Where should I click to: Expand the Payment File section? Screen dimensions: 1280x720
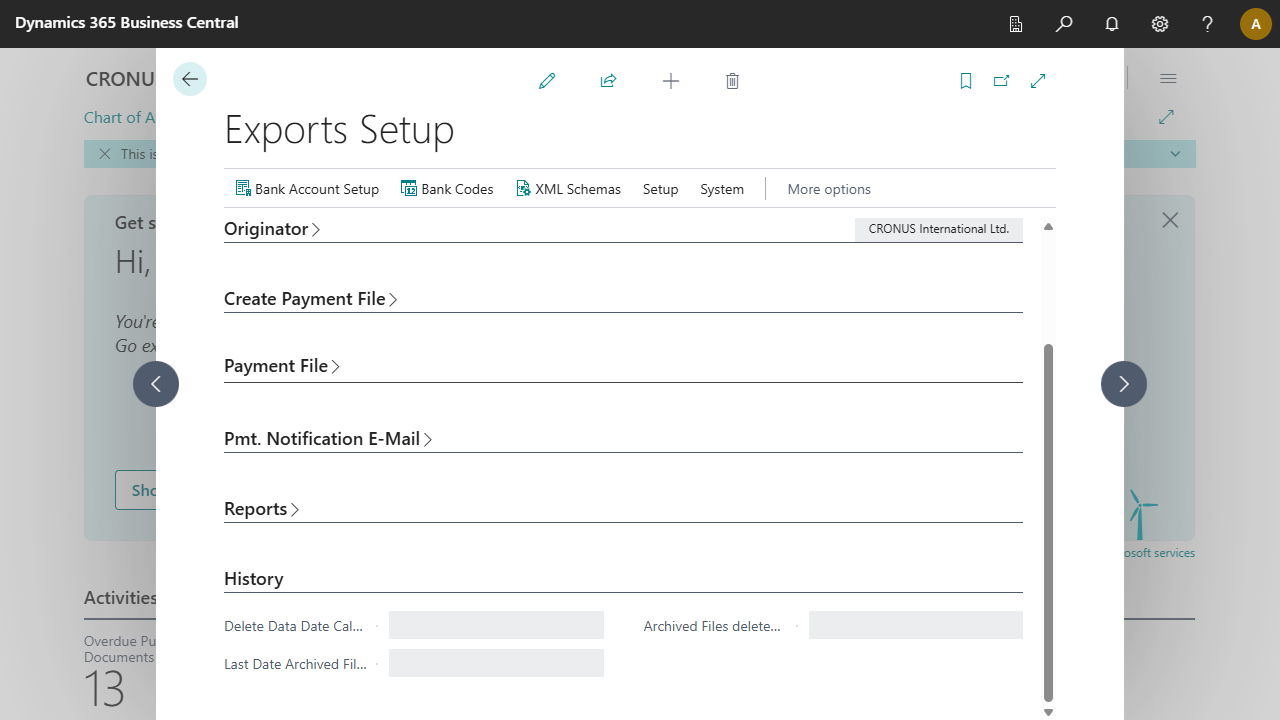point(282,366)
